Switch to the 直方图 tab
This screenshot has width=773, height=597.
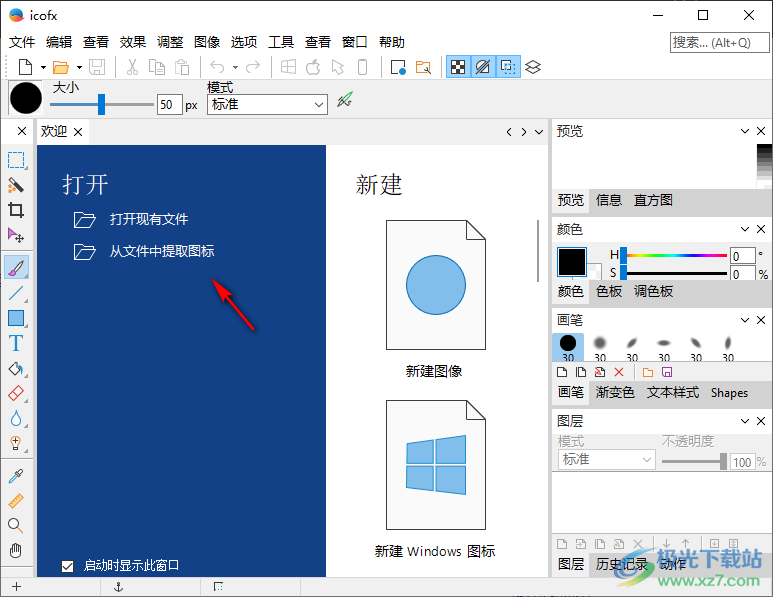click(653, 200)
